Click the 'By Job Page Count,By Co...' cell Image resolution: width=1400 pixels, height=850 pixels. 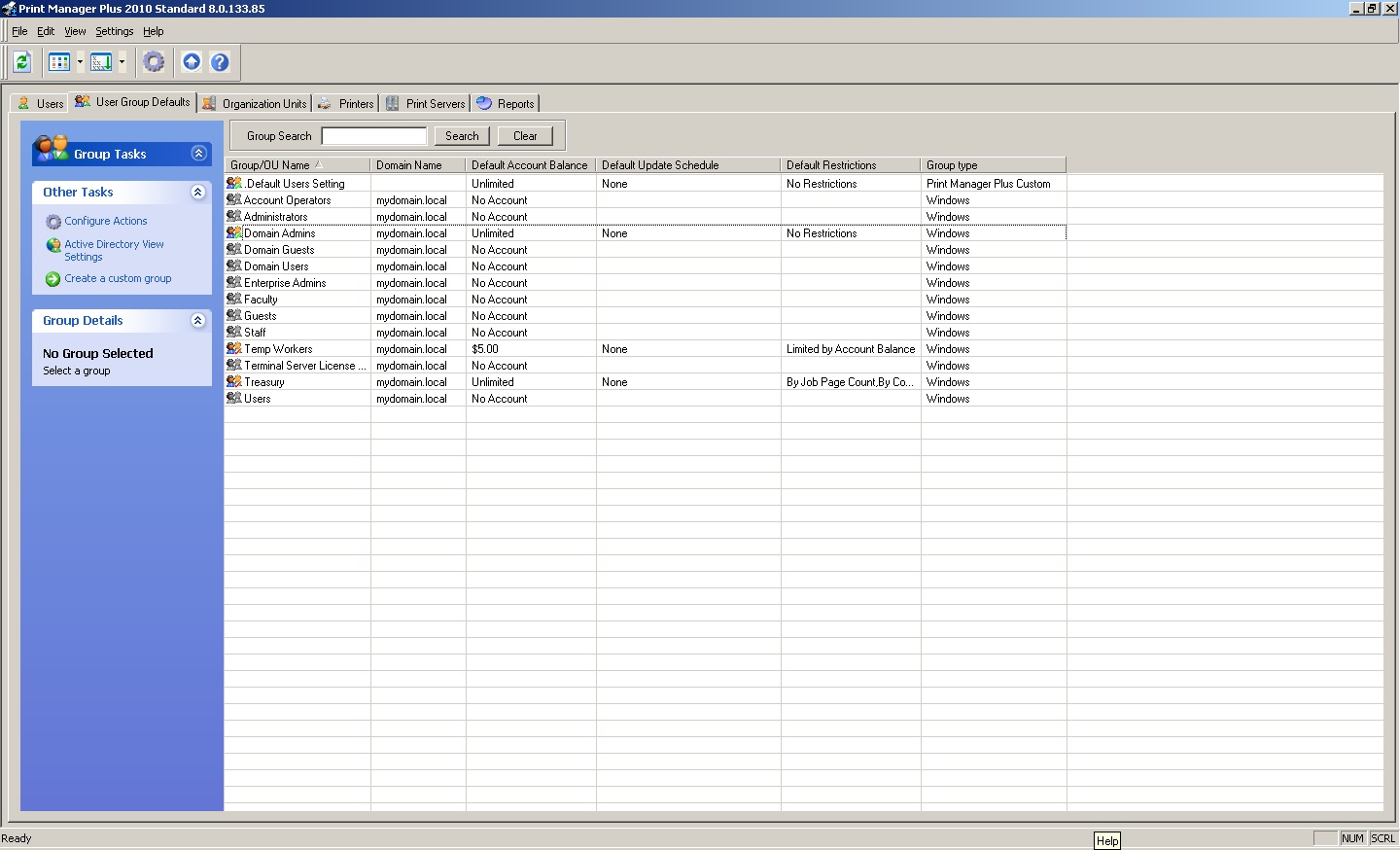pyautogui.click(x=851, y=382)
